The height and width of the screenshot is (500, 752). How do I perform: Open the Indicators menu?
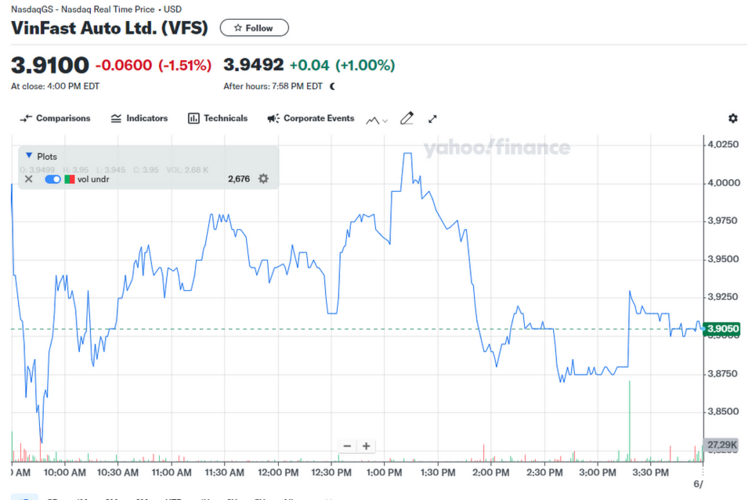tap(139, 118)
